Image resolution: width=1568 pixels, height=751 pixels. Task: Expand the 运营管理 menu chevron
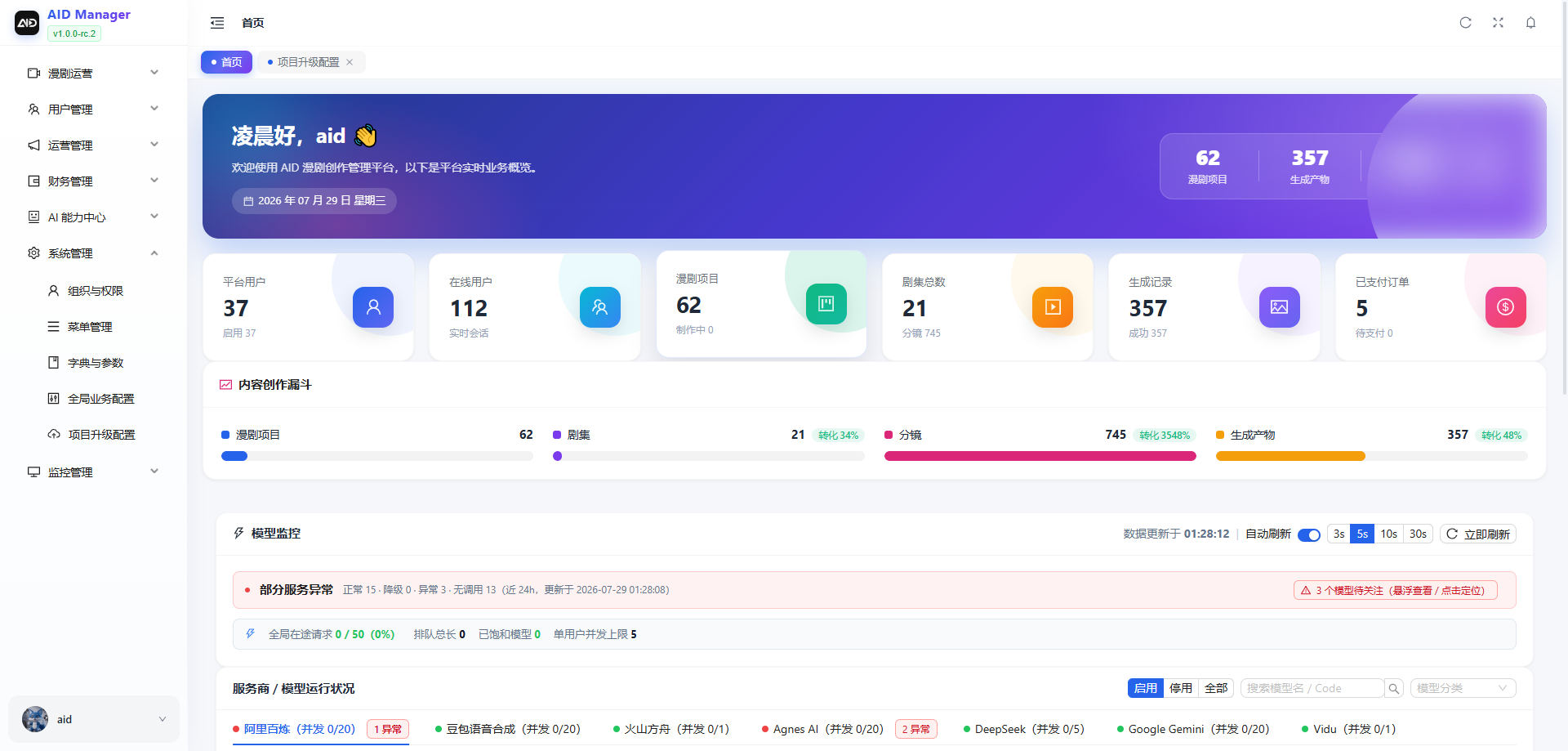pyautogui.click(x=154, y=145)
